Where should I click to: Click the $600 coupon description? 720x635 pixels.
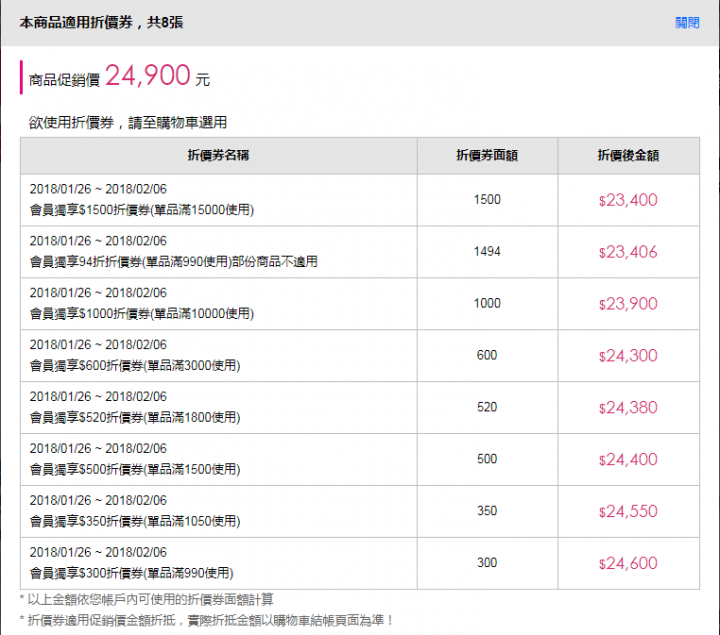135,365
